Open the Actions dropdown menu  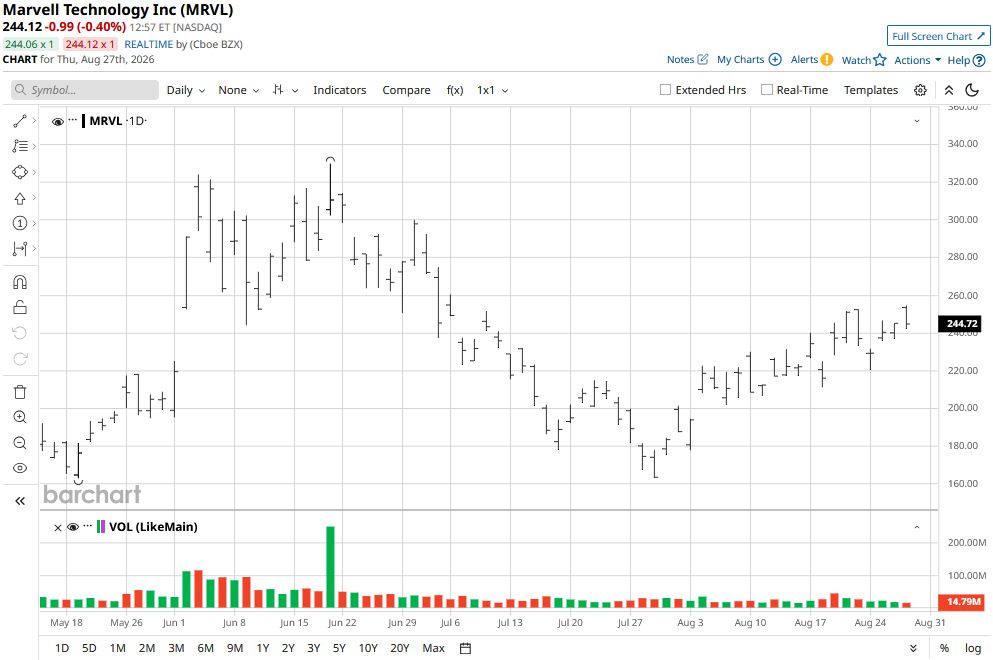(918, 60)
